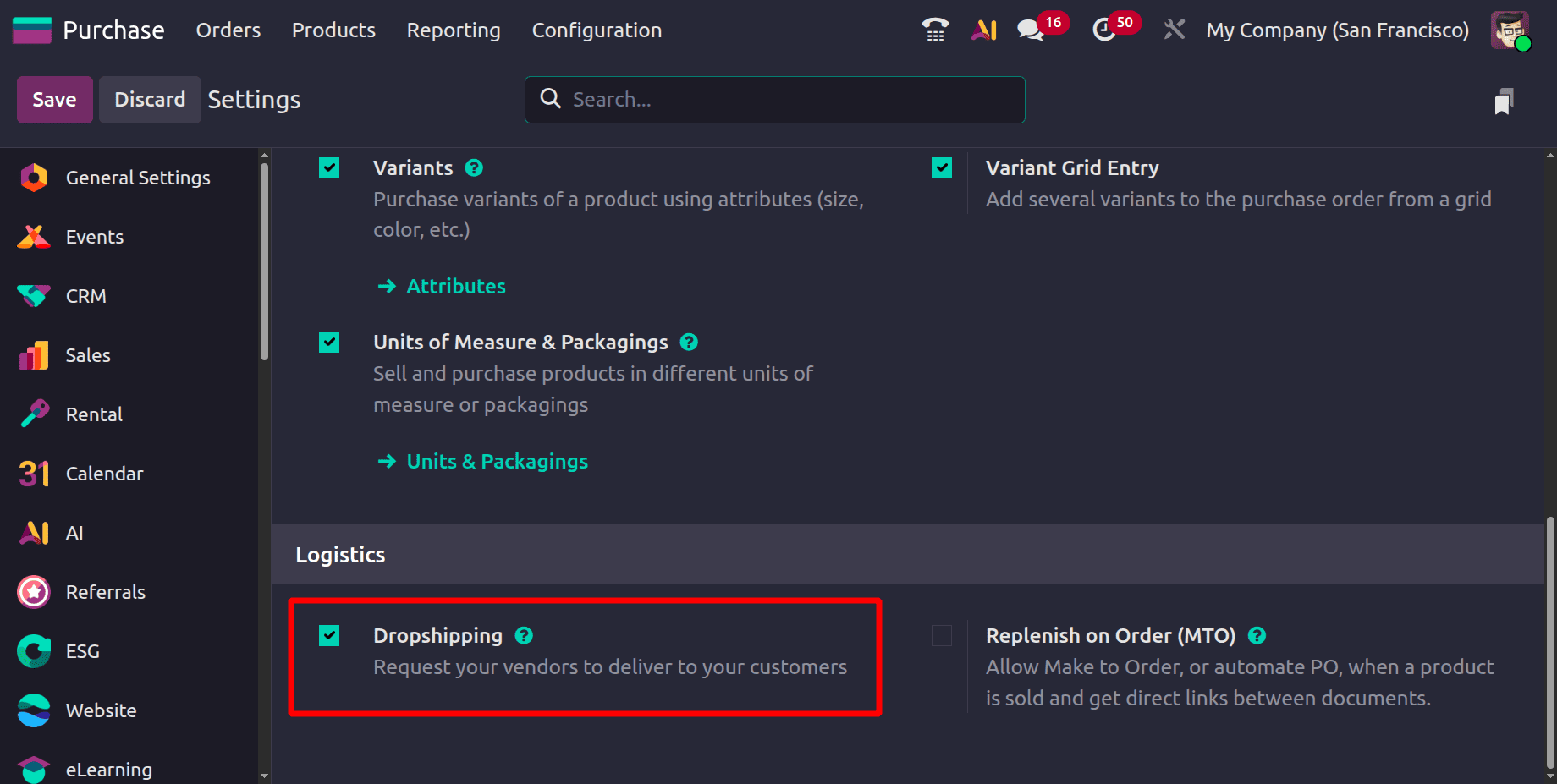Uncheck the Variants option
The image size is (1557, 784).
pos(329,167)
